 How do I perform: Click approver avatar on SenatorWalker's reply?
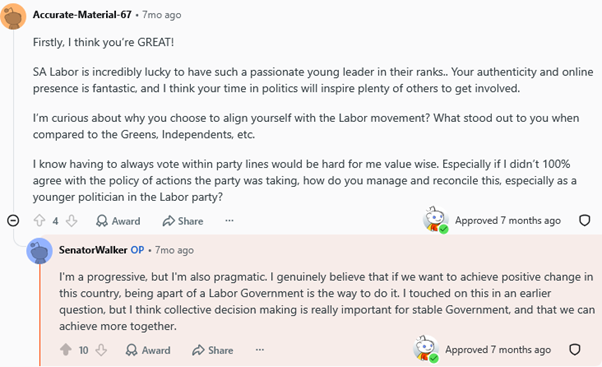click(x=426, y=349)
